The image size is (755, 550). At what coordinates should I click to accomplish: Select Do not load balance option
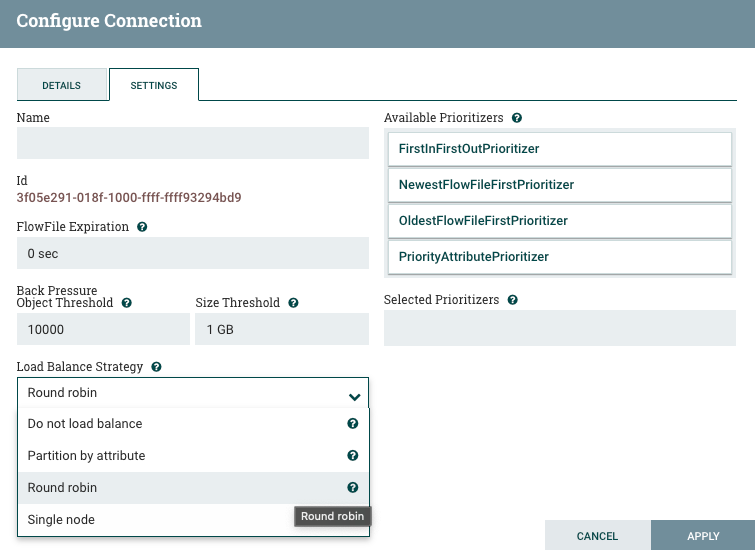point(85,424)
